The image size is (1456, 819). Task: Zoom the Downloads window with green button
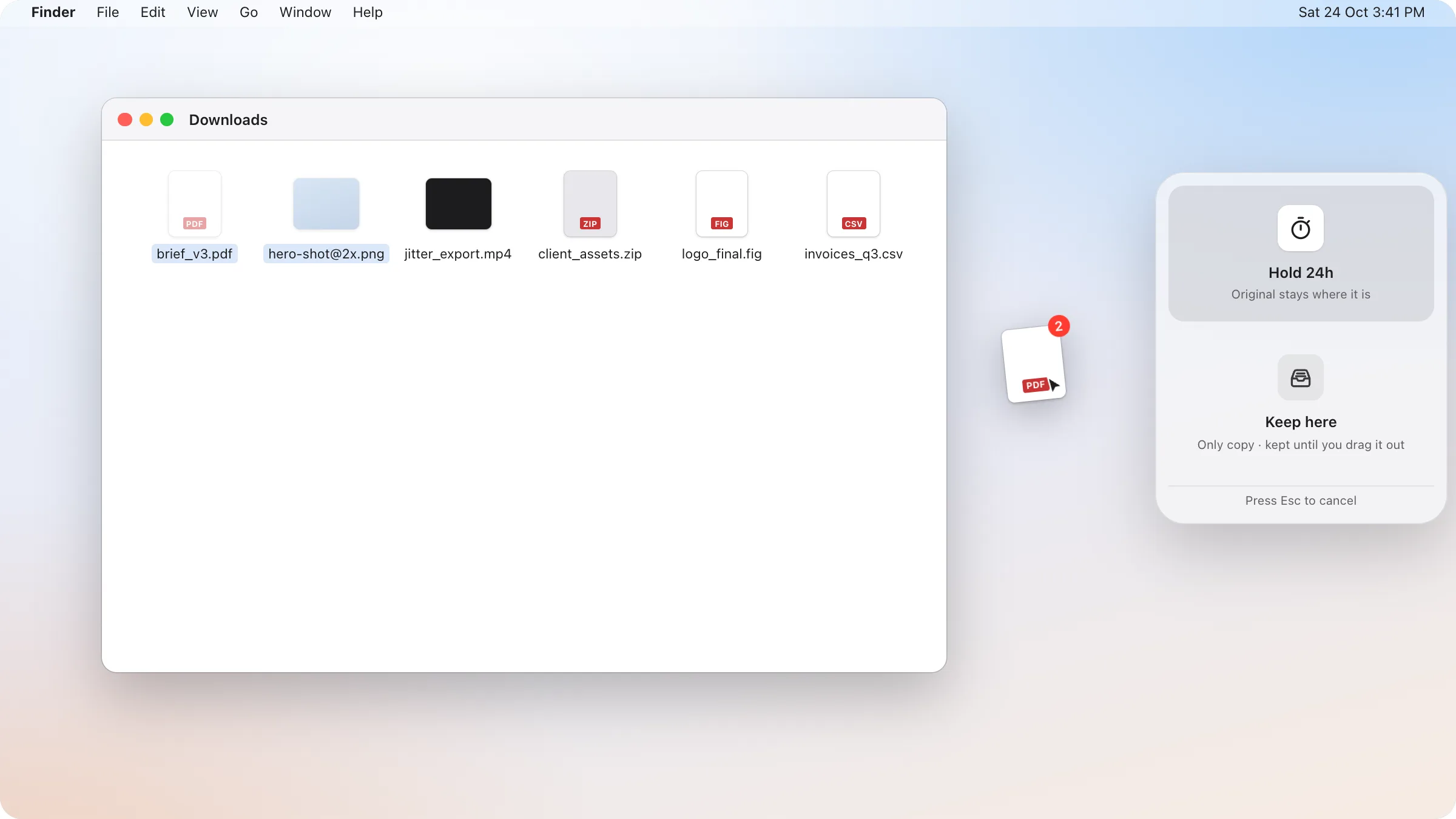click(x=167, y=120)
